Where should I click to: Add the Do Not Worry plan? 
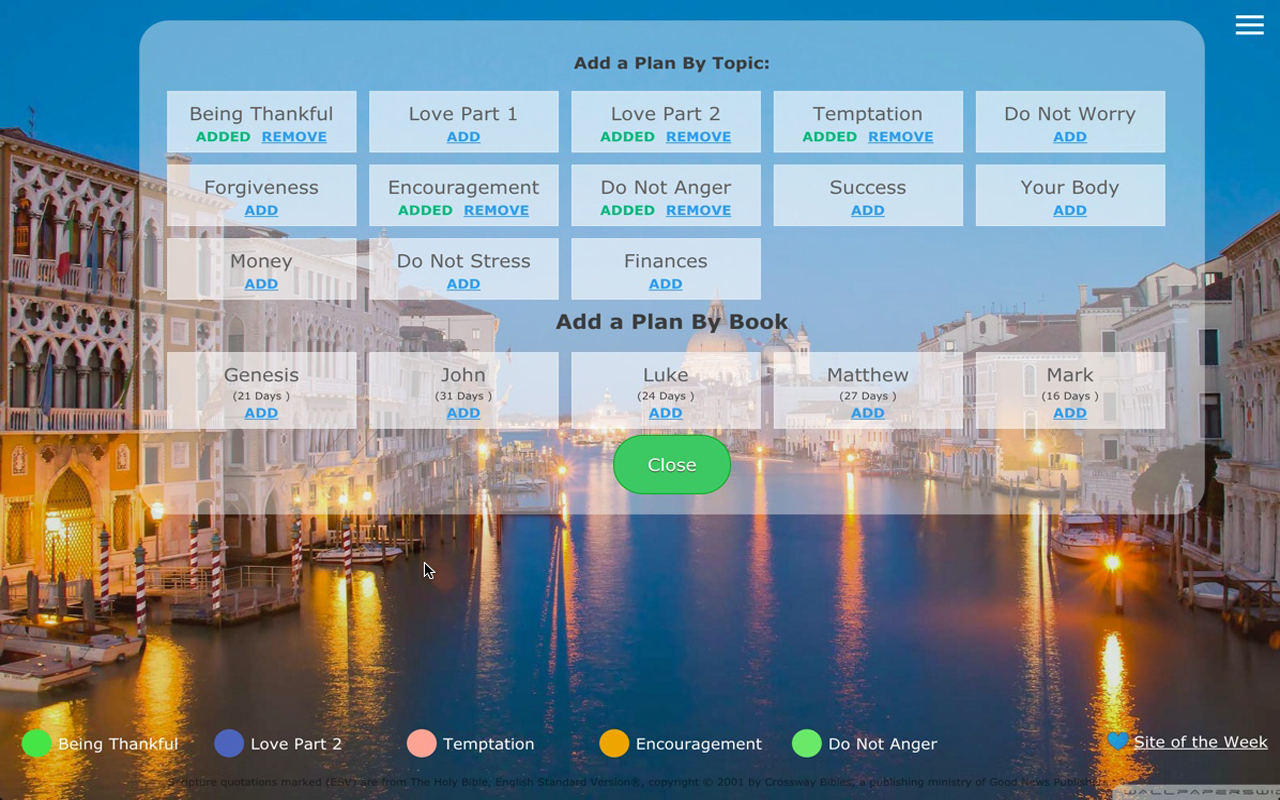coord(1070,137)
